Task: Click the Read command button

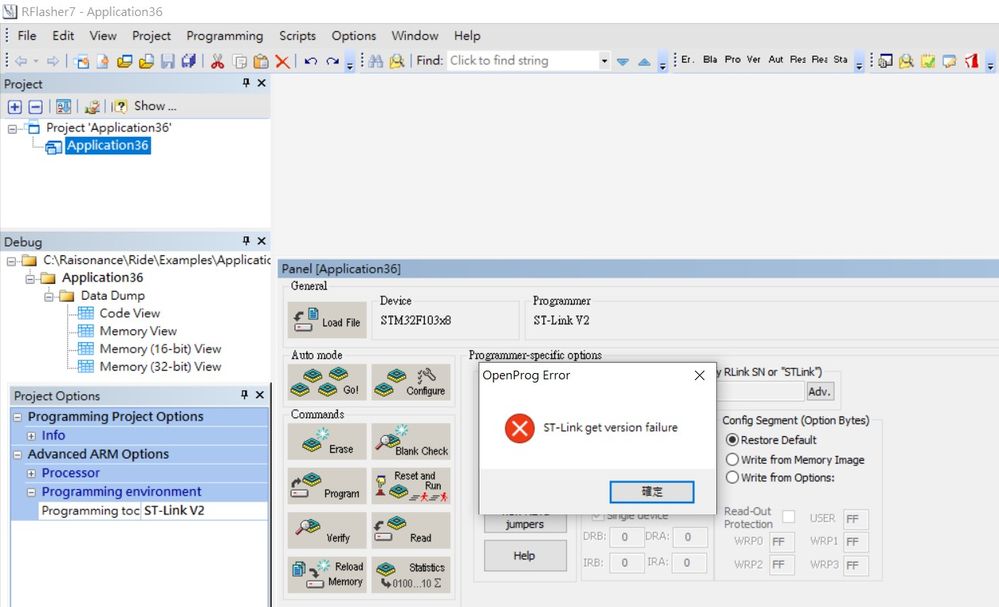Action: click(411, 531)
